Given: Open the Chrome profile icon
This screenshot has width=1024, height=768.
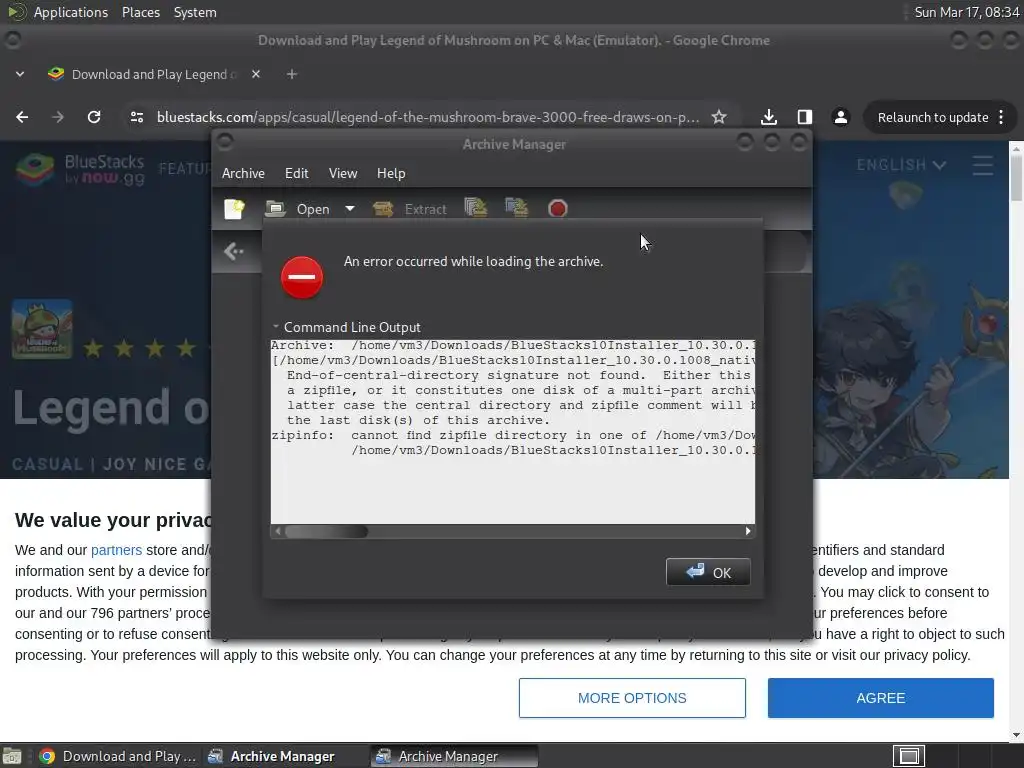Looking at the screenshot, I should 840,117.
